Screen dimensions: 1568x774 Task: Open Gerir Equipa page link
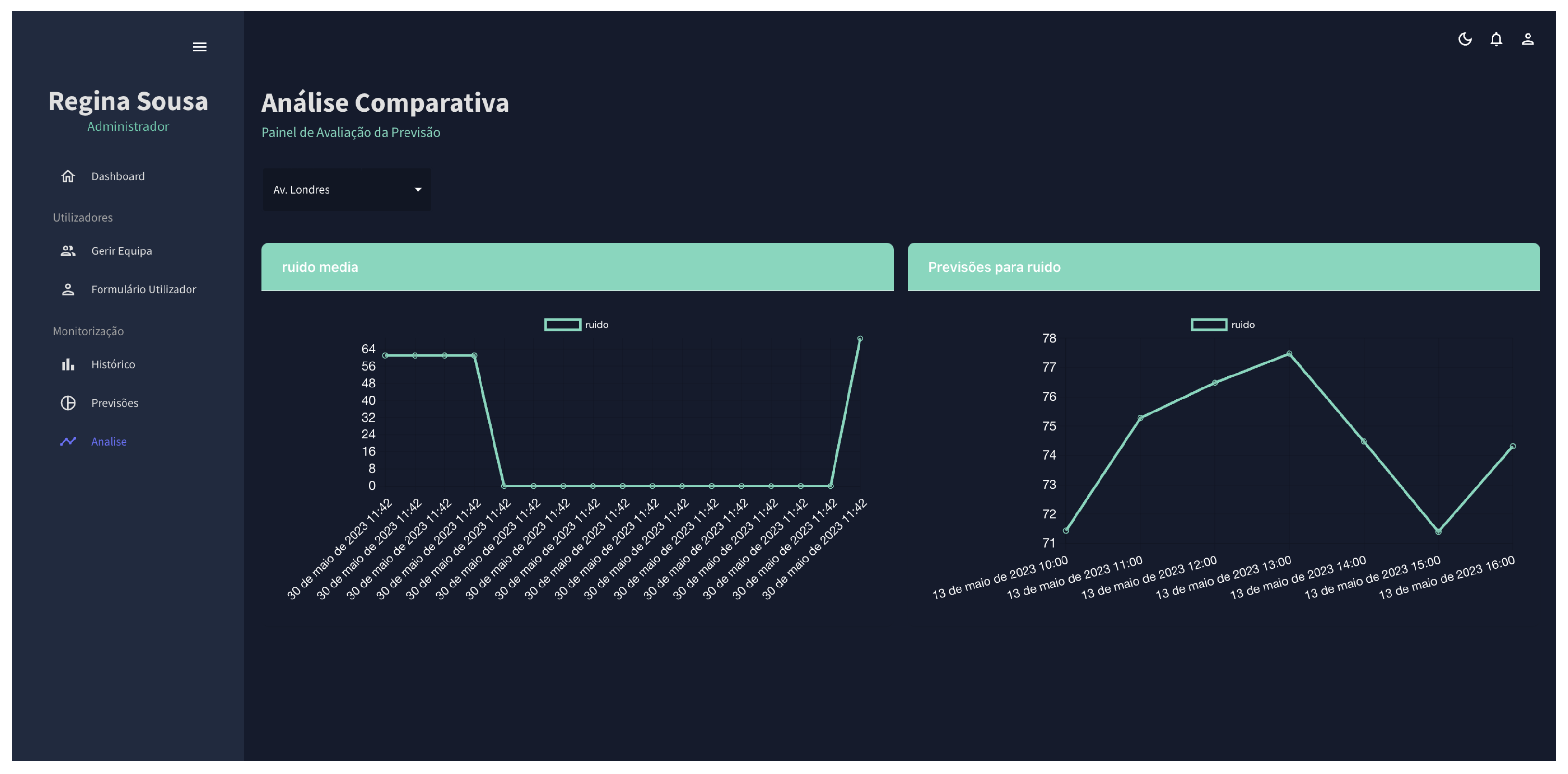(x=121, y=250)
